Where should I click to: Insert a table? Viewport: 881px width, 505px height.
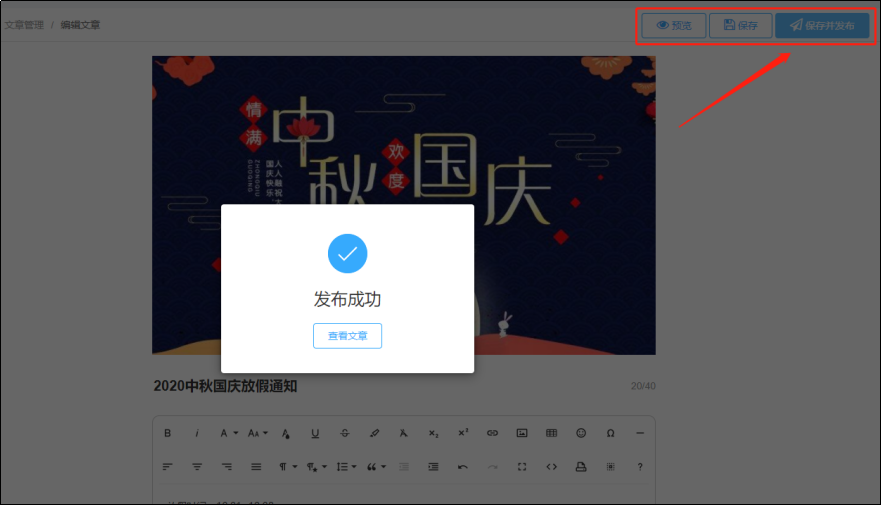pos(551,433)
